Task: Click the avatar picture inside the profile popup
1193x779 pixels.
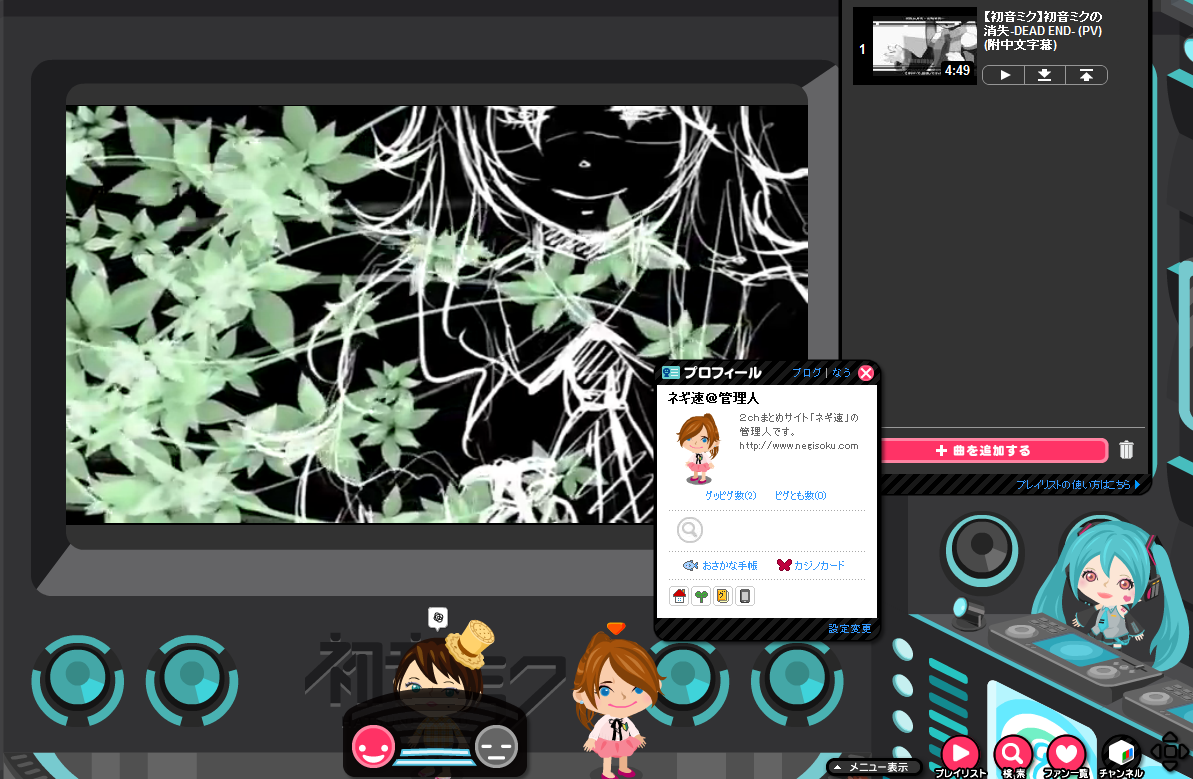Action: click(698, 449)
